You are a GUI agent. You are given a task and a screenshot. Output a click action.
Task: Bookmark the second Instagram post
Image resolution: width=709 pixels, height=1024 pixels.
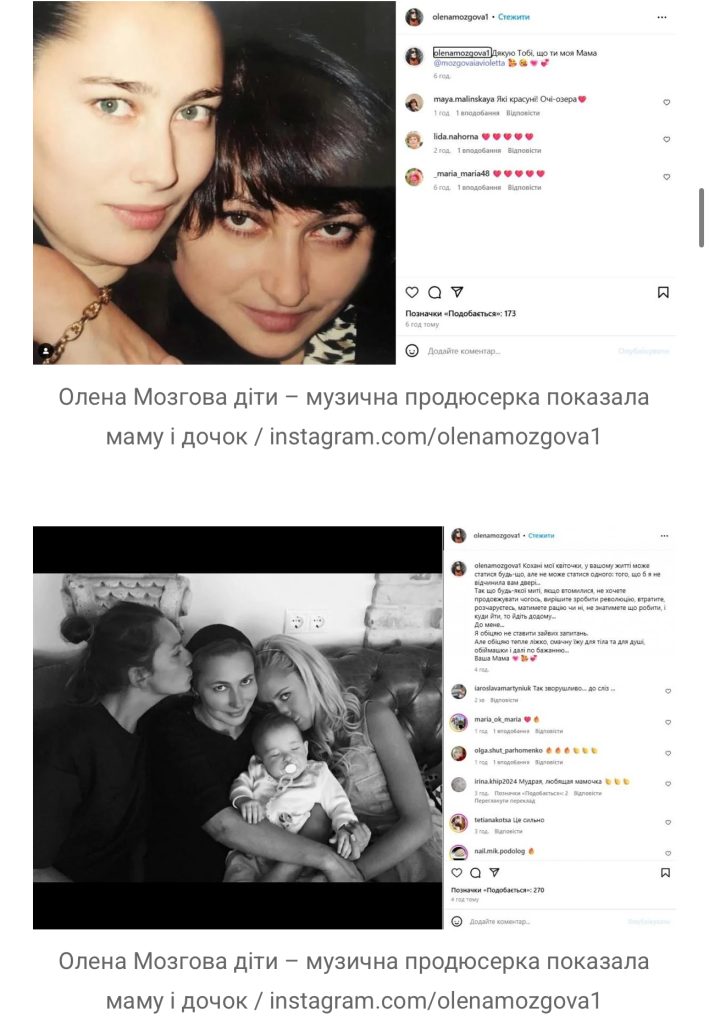(x=665, y=872)
